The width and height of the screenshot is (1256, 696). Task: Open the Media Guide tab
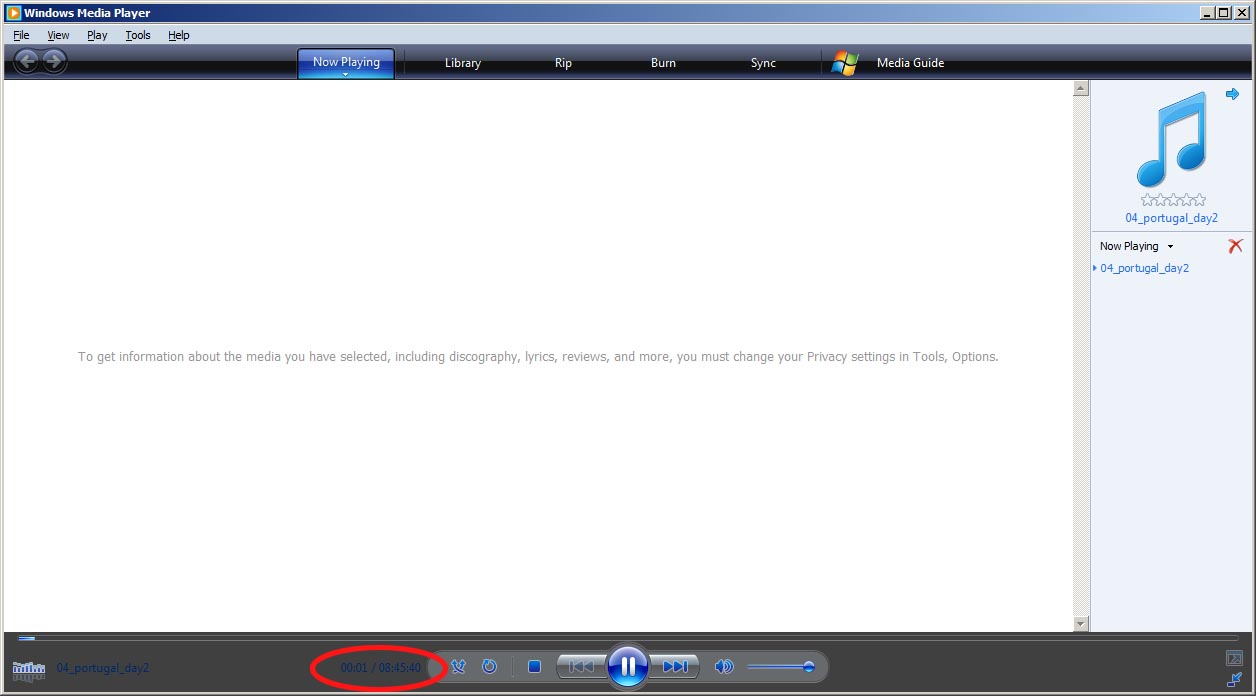click(x=910, y=63)
